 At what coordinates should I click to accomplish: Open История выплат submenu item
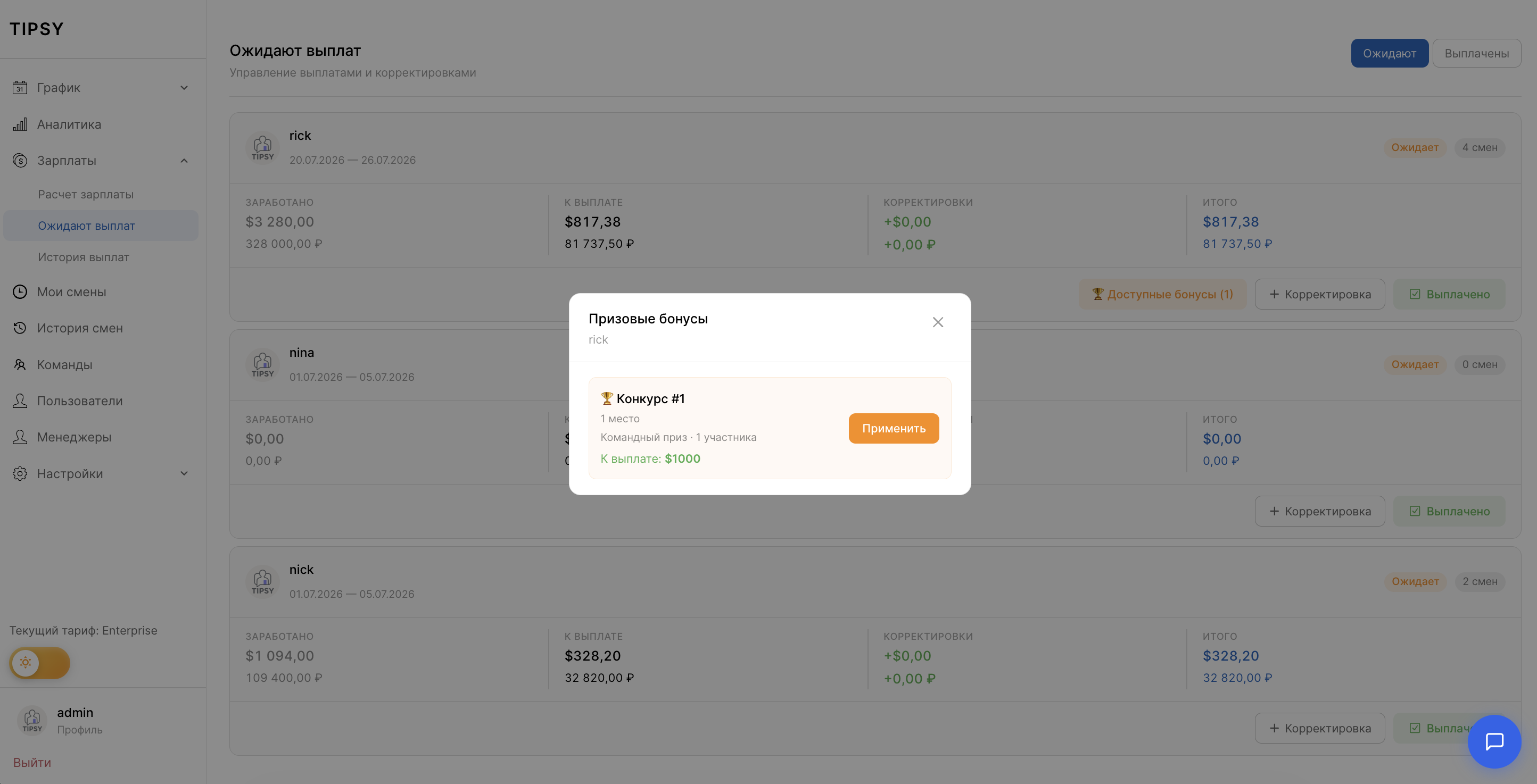pyautogui.click(x=84, y=257)
